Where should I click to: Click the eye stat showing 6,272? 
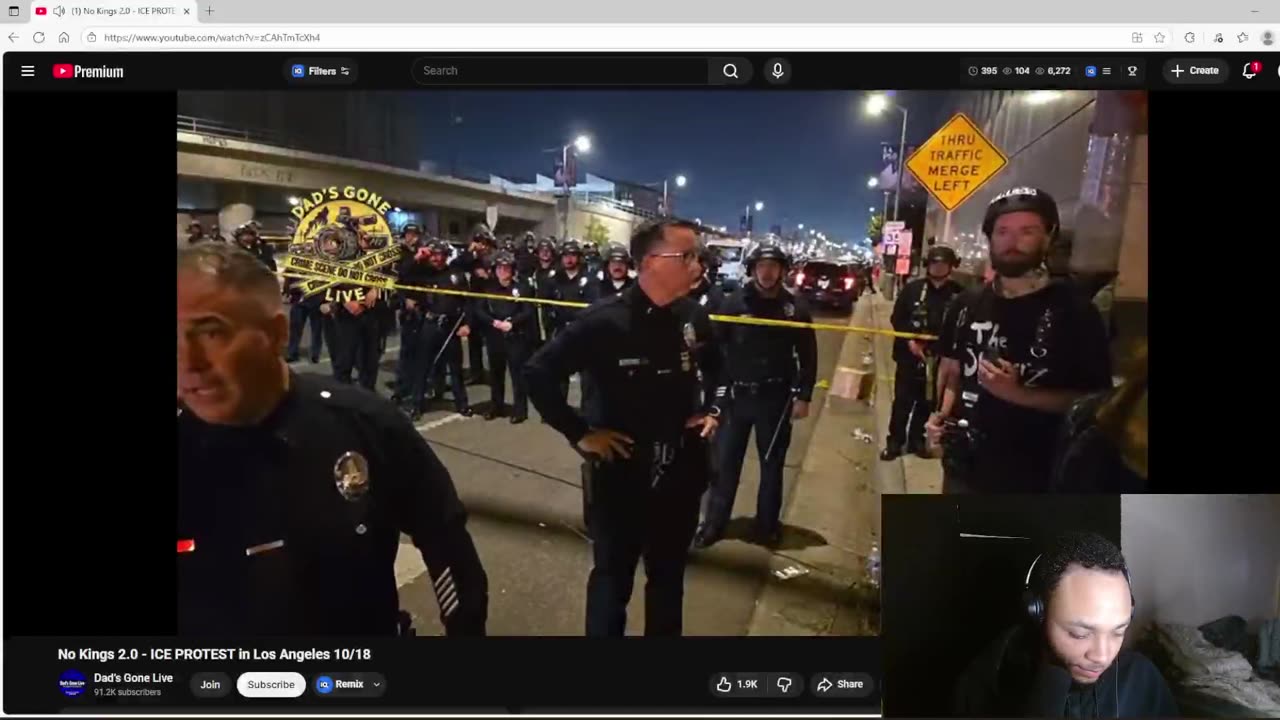[1052, 71]
